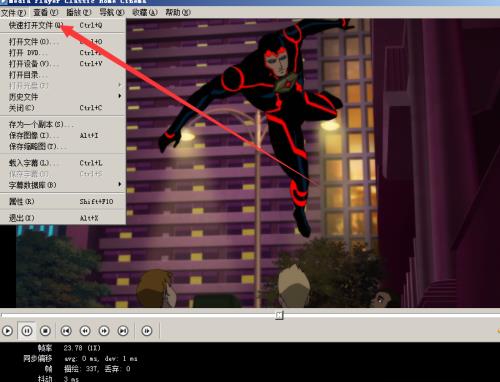Increase playback speed using the fast-forward icon
Viewport: 500px width, 382px height.
click(x=104, y=331)
